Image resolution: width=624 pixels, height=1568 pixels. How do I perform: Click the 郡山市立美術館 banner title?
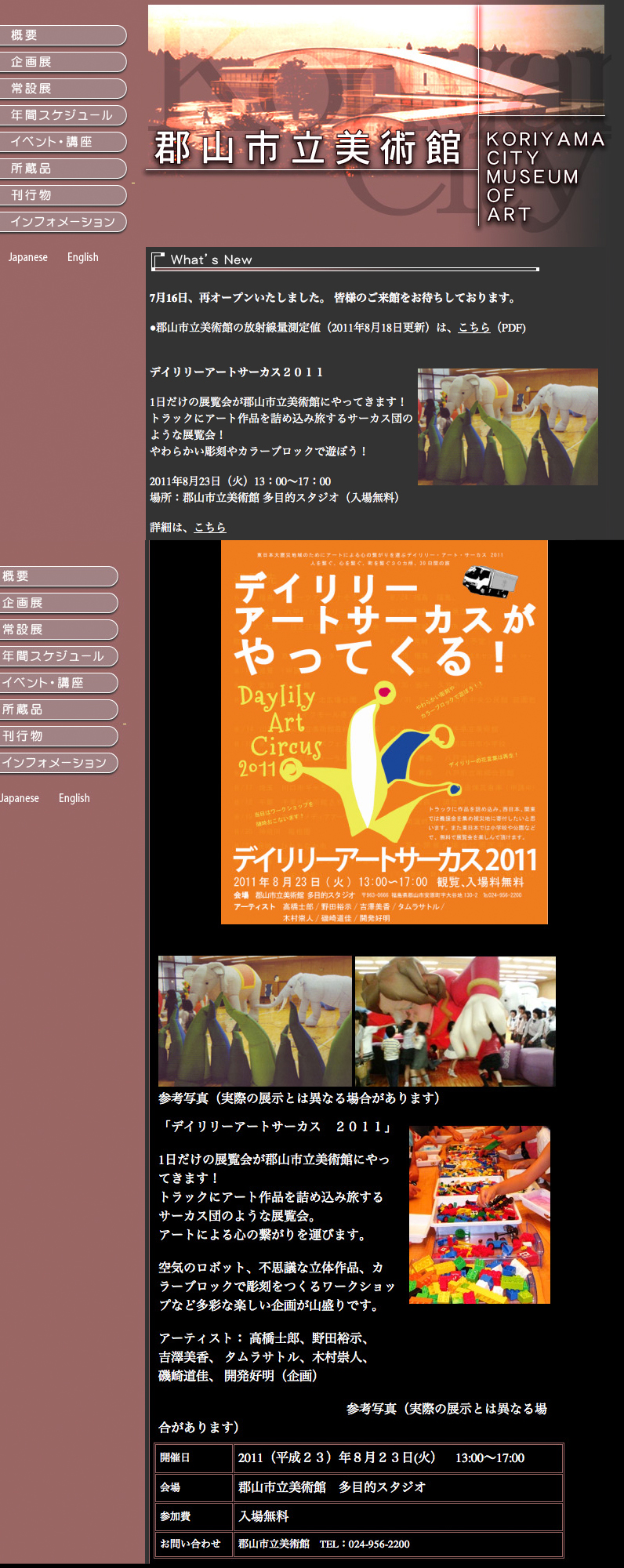(307, 148)
